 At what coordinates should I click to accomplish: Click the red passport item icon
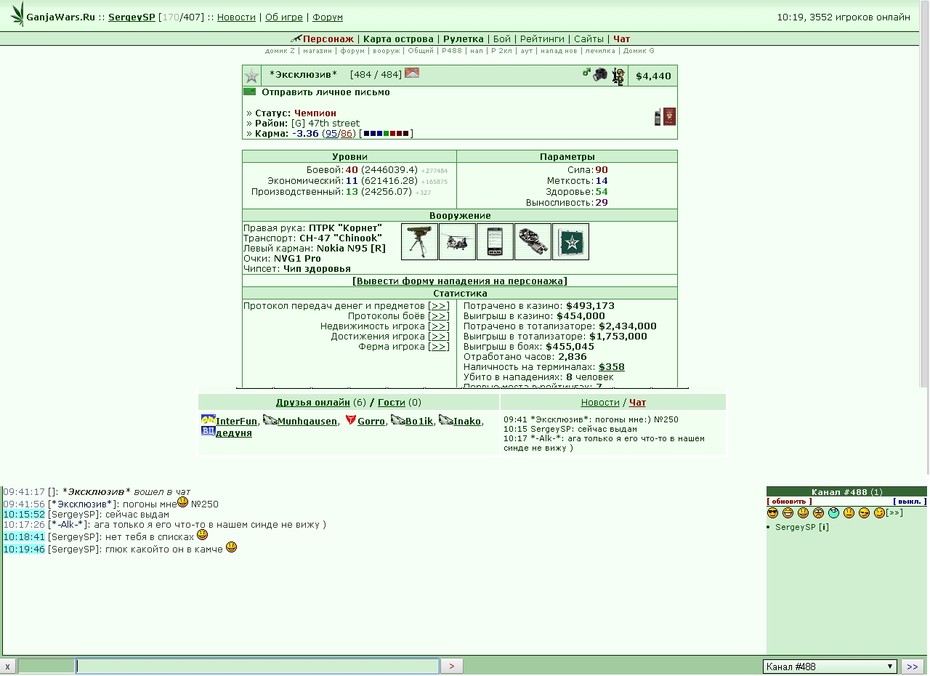coord(669,116)
